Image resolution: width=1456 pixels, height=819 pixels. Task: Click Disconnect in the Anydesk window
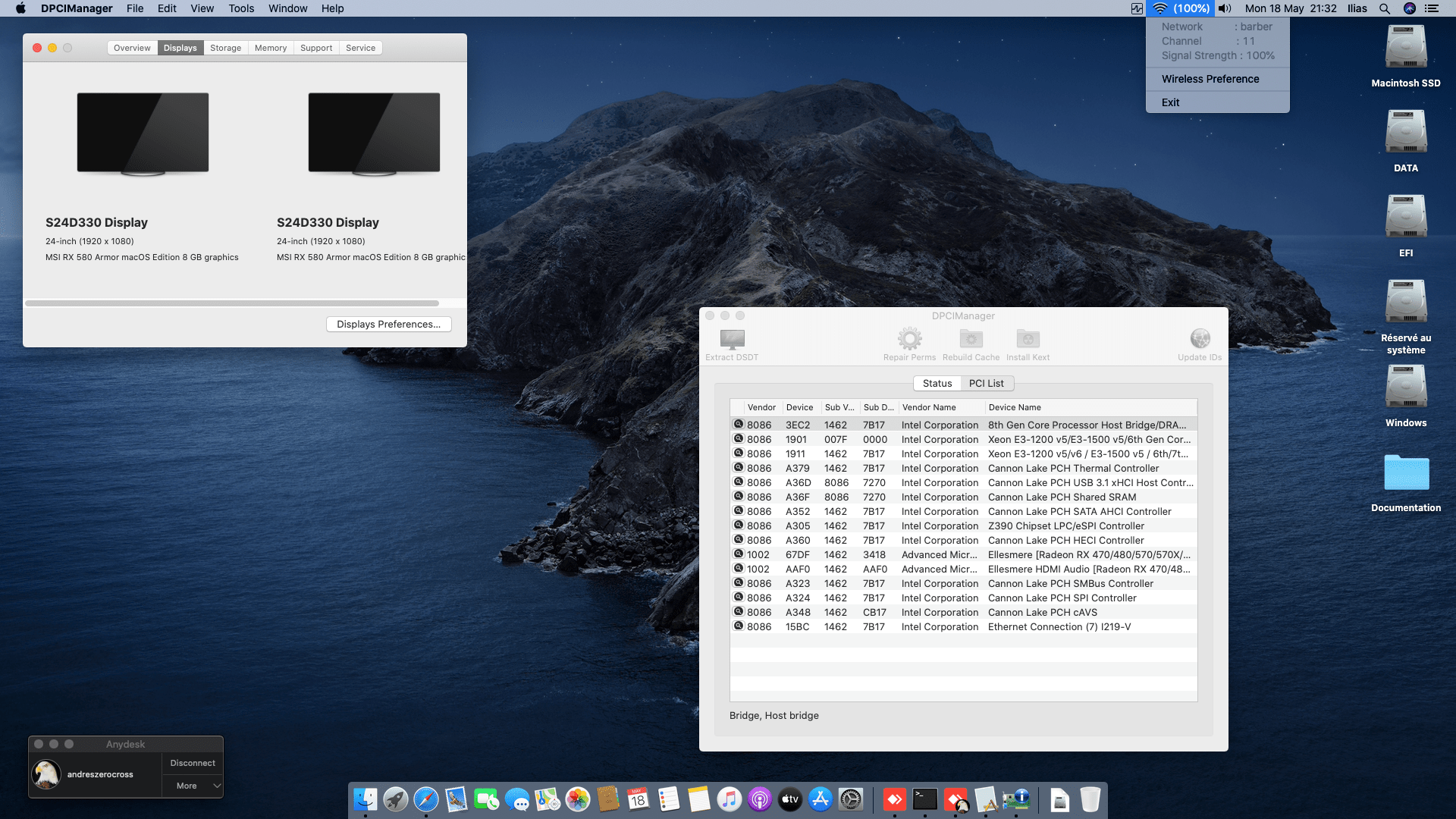tap(193, 763)
